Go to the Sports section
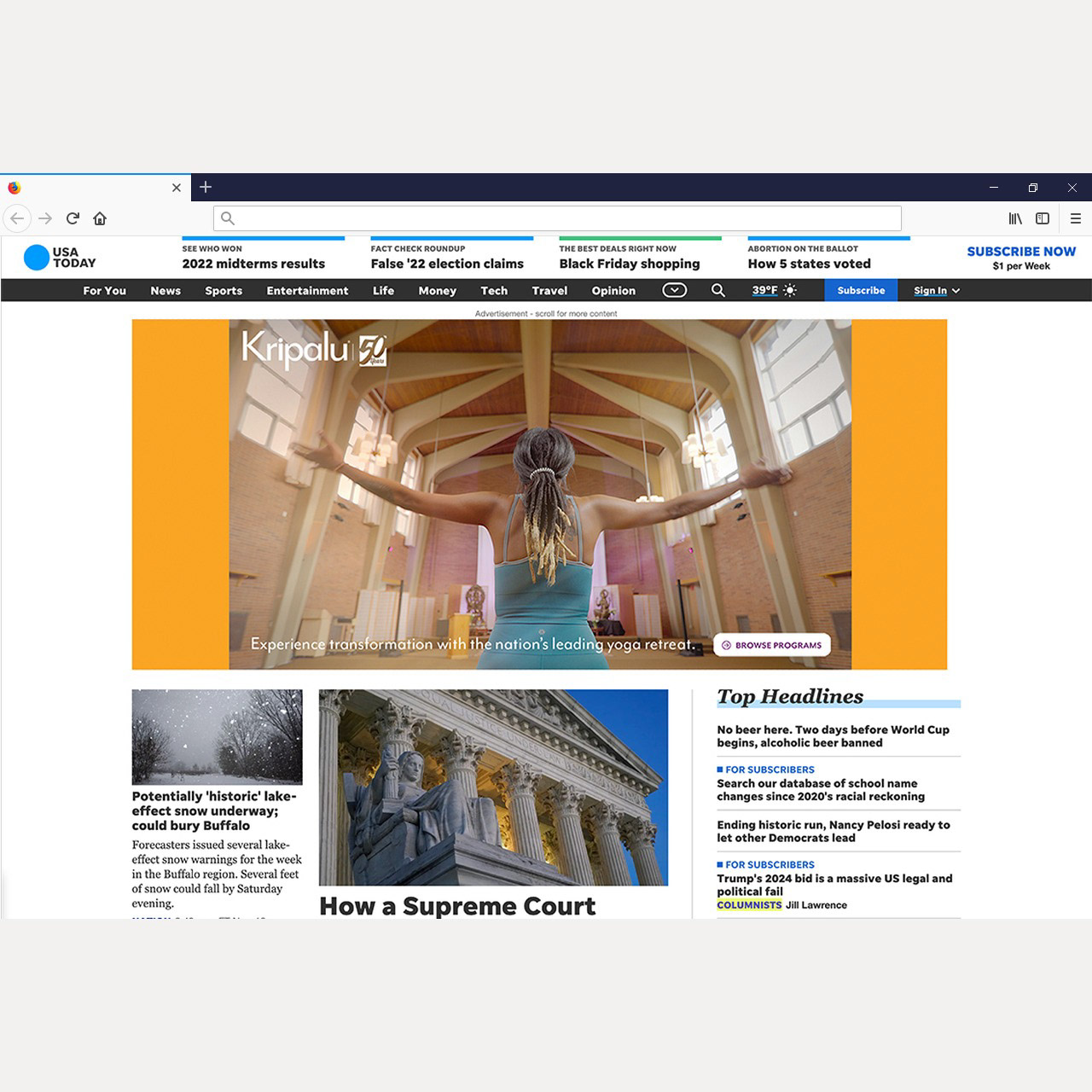1092x1092 pixels. pyautogui.click(x=224, y=290)
